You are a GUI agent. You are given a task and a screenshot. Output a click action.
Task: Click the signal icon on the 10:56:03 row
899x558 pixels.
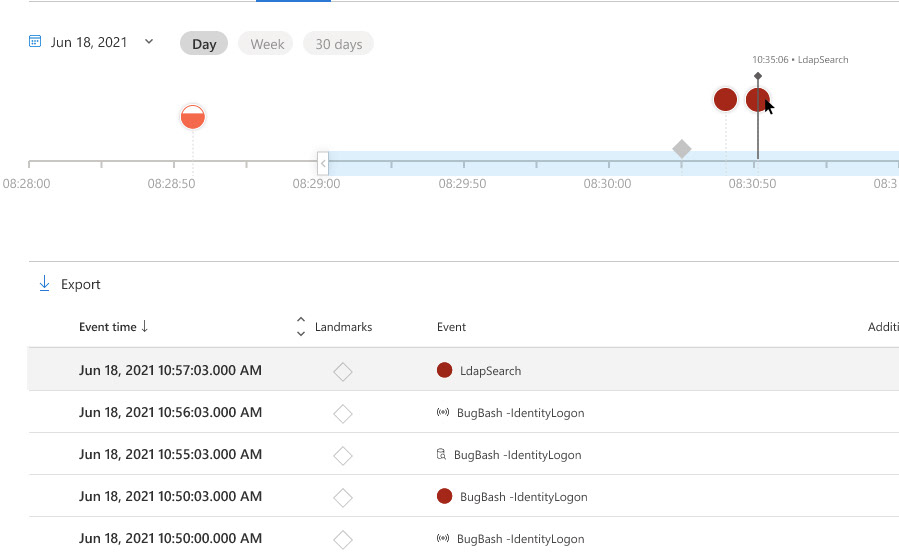click(x=443, y=412)
